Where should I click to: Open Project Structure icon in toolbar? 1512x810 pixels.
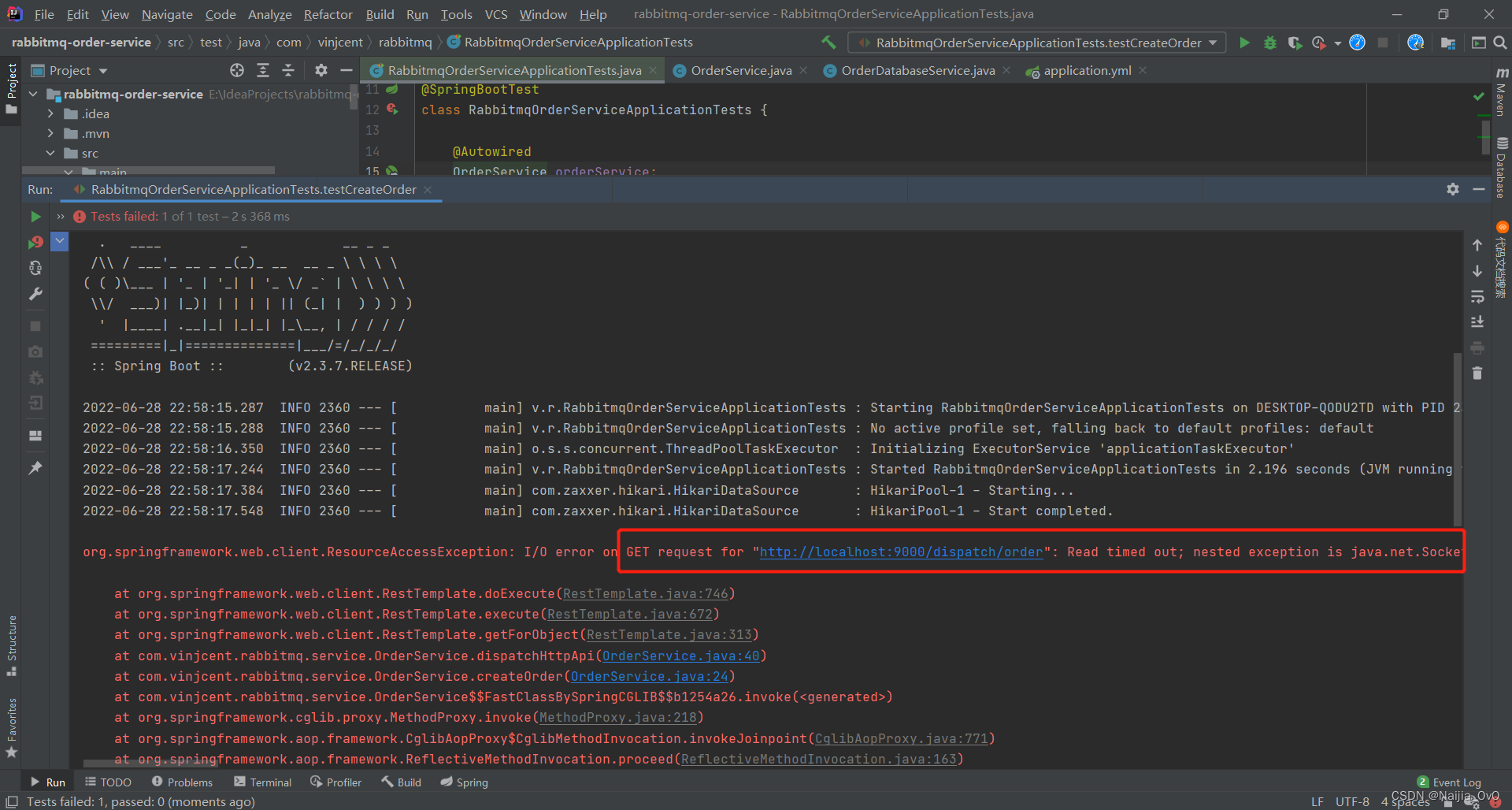pyautogui.click(x=1448, y=43)
